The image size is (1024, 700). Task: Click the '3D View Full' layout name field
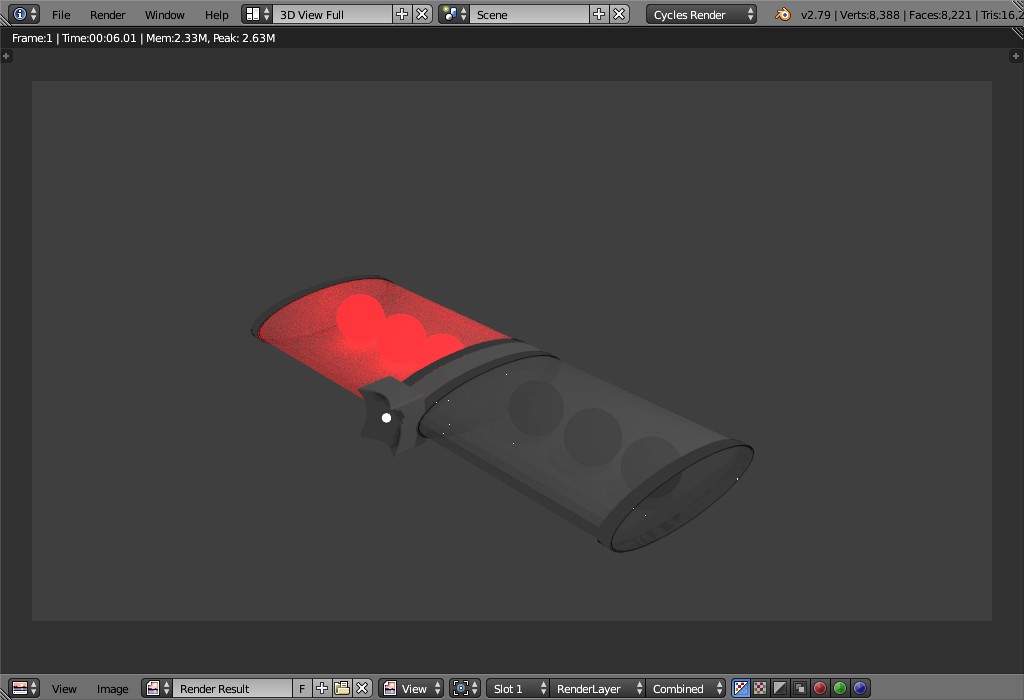tap(332, 14)
